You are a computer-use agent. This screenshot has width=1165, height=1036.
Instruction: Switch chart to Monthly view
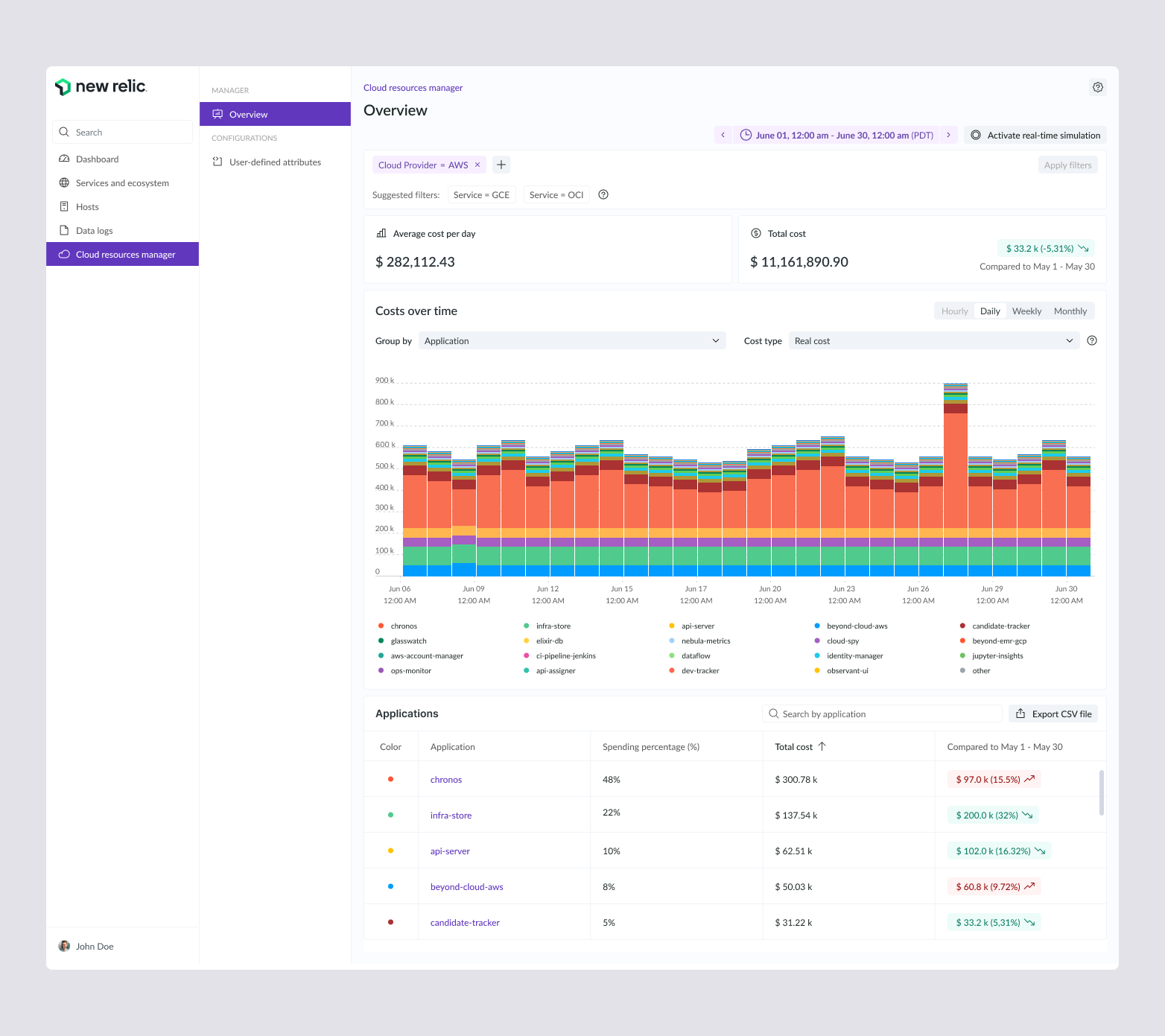tap(1070, 311)
